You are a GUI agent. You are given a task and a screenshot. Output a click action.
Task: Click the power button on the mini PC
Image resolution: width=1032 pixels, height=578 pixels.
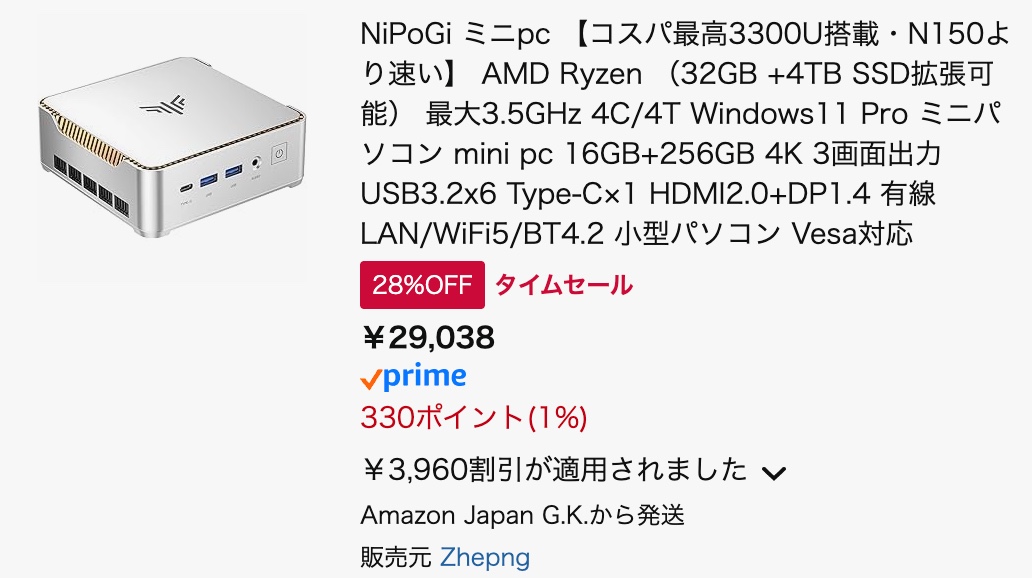coord(277,156)
